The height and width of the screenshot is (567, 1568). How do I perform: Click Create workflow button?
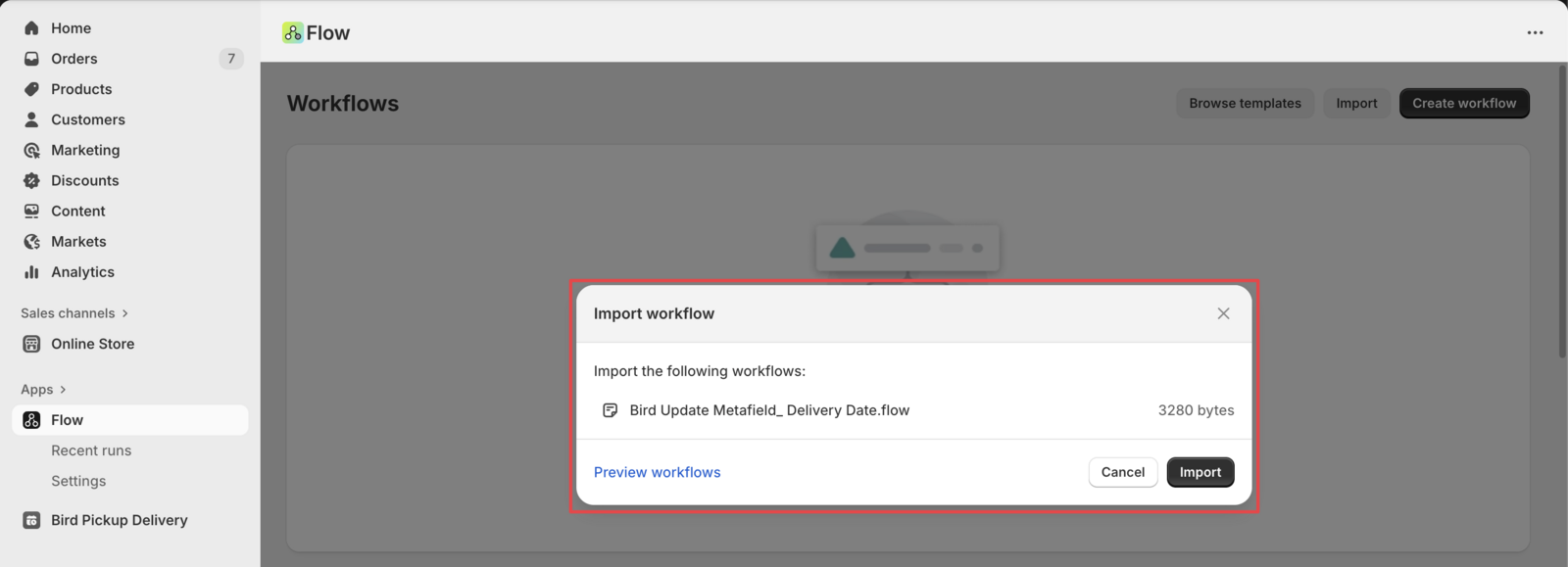(x=1464, y=103)
